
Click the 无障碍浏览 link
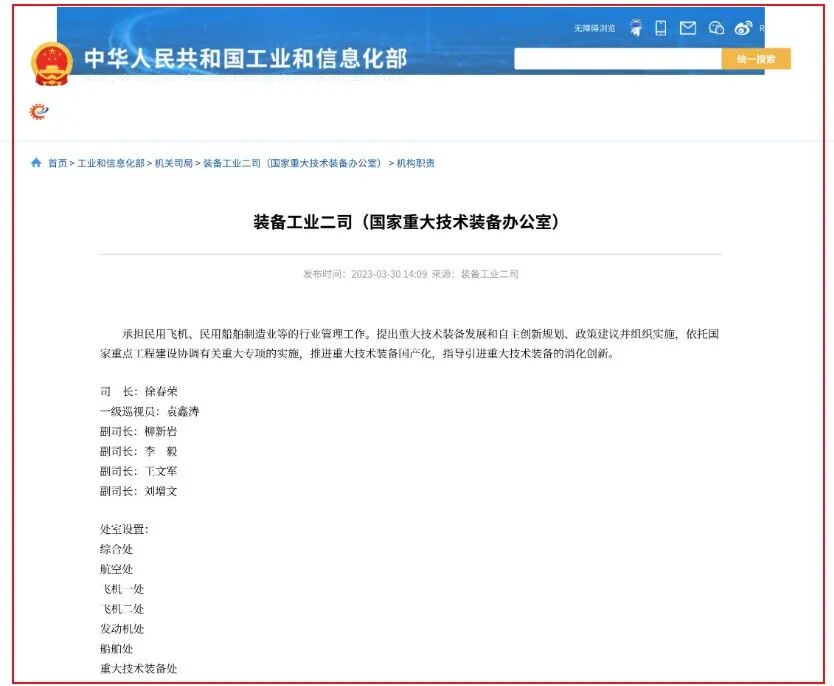coord(594,28)
